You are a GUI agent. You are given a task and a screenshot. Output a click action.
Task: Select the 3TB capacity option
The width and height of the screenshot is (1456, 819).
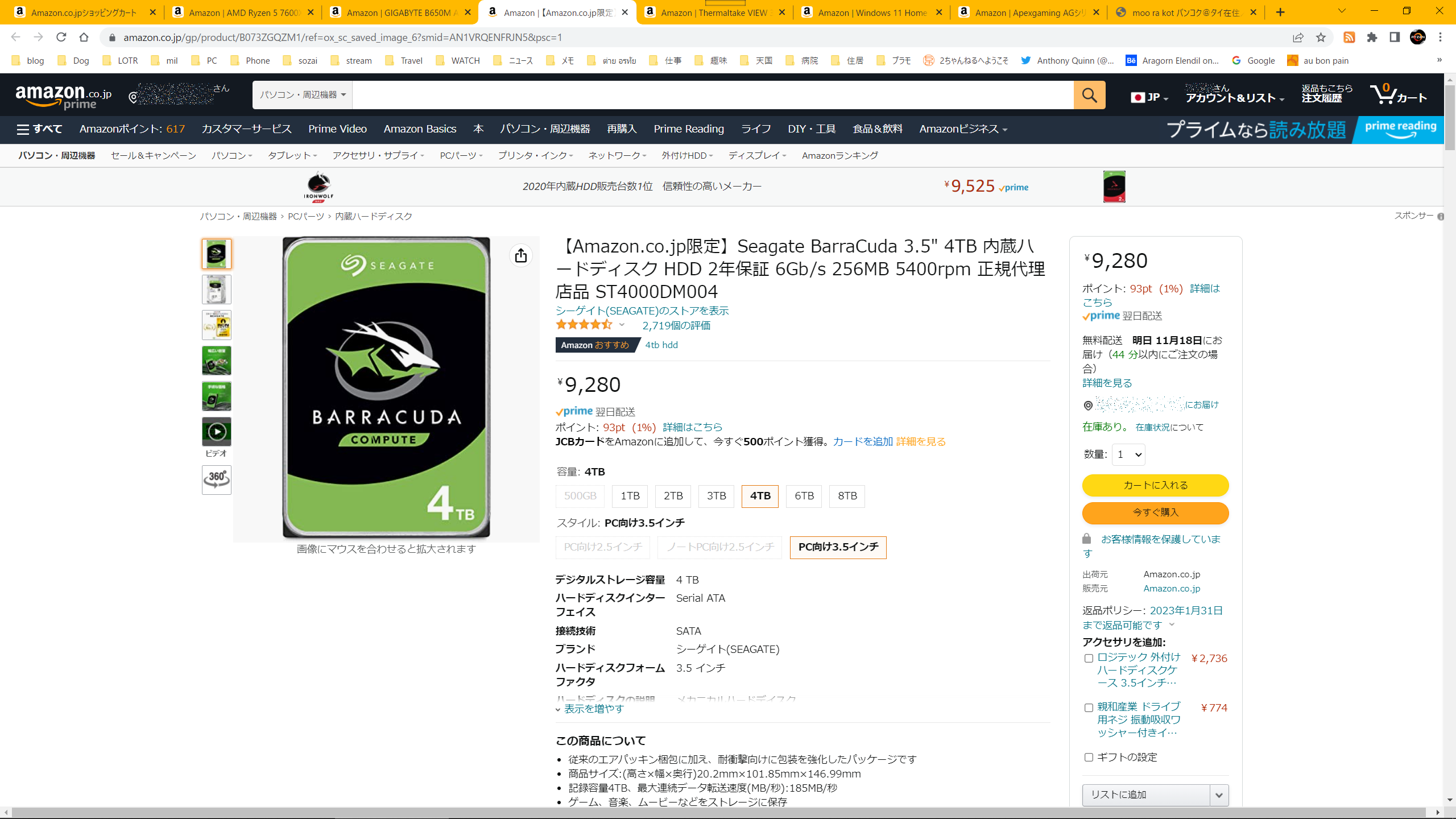click(717, 496)
